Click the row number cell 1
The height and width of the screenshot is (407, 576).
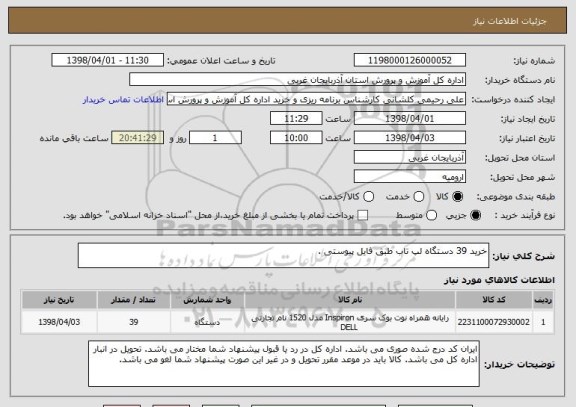(543, 322)
